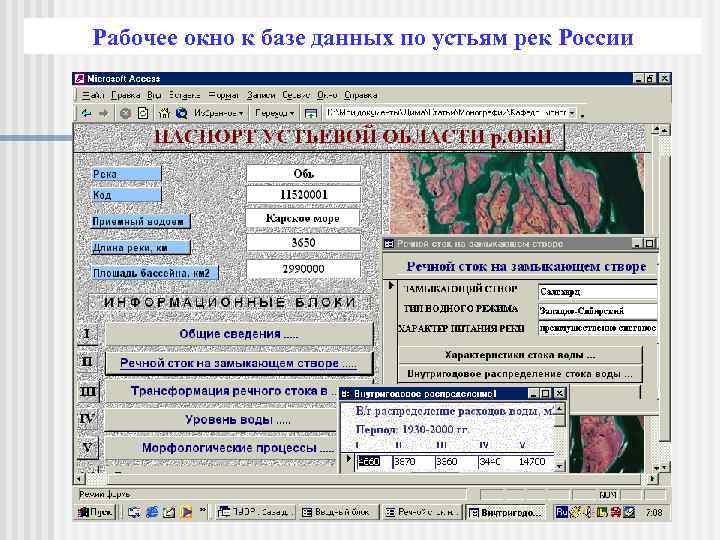Click the code field 11520001
Image resolution: width=720 pixels, height=540 pixels.
click(x=304, y=195)
